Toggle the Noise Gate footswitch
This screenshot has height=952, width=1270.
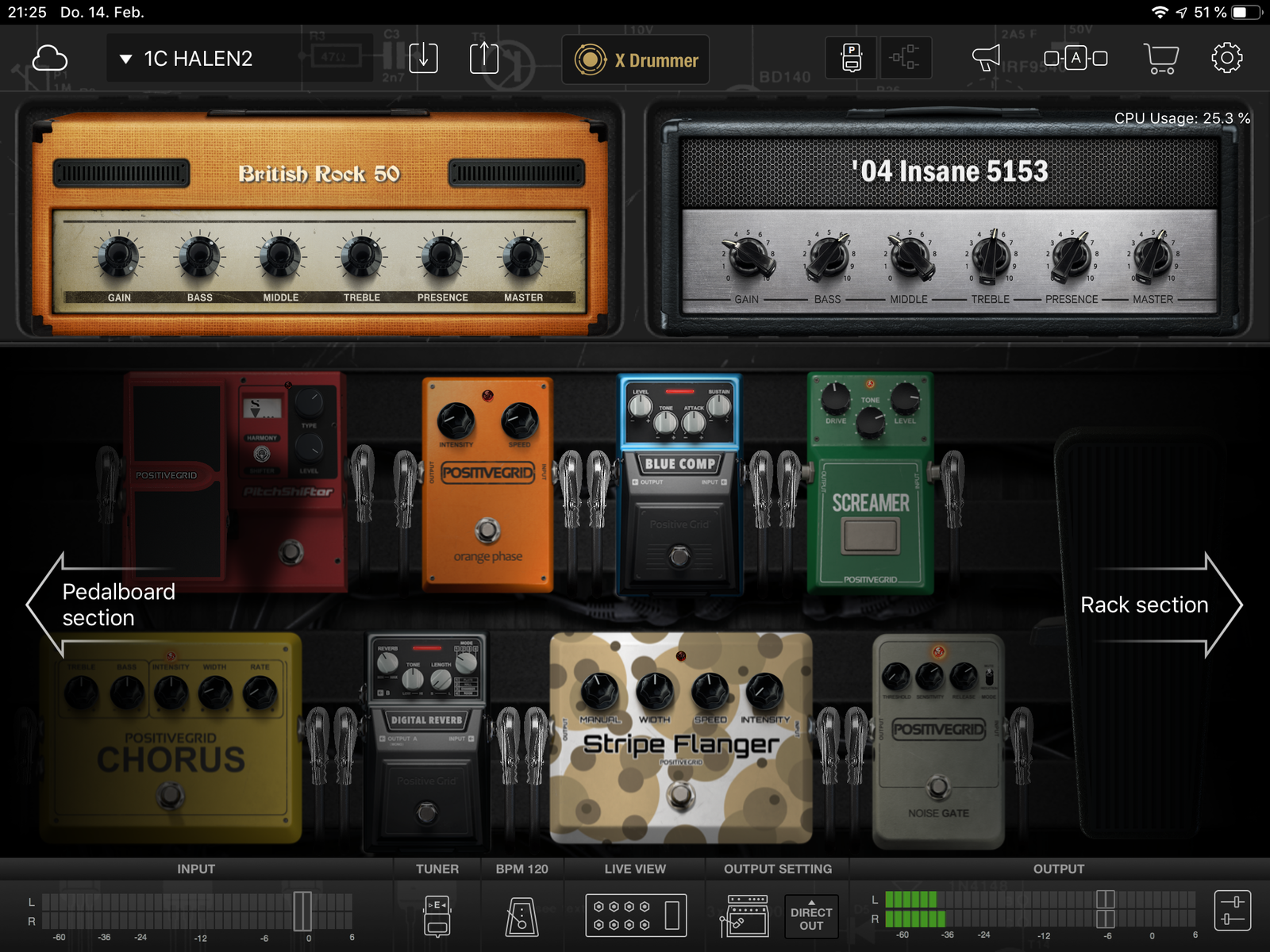[x=938, y=787]
